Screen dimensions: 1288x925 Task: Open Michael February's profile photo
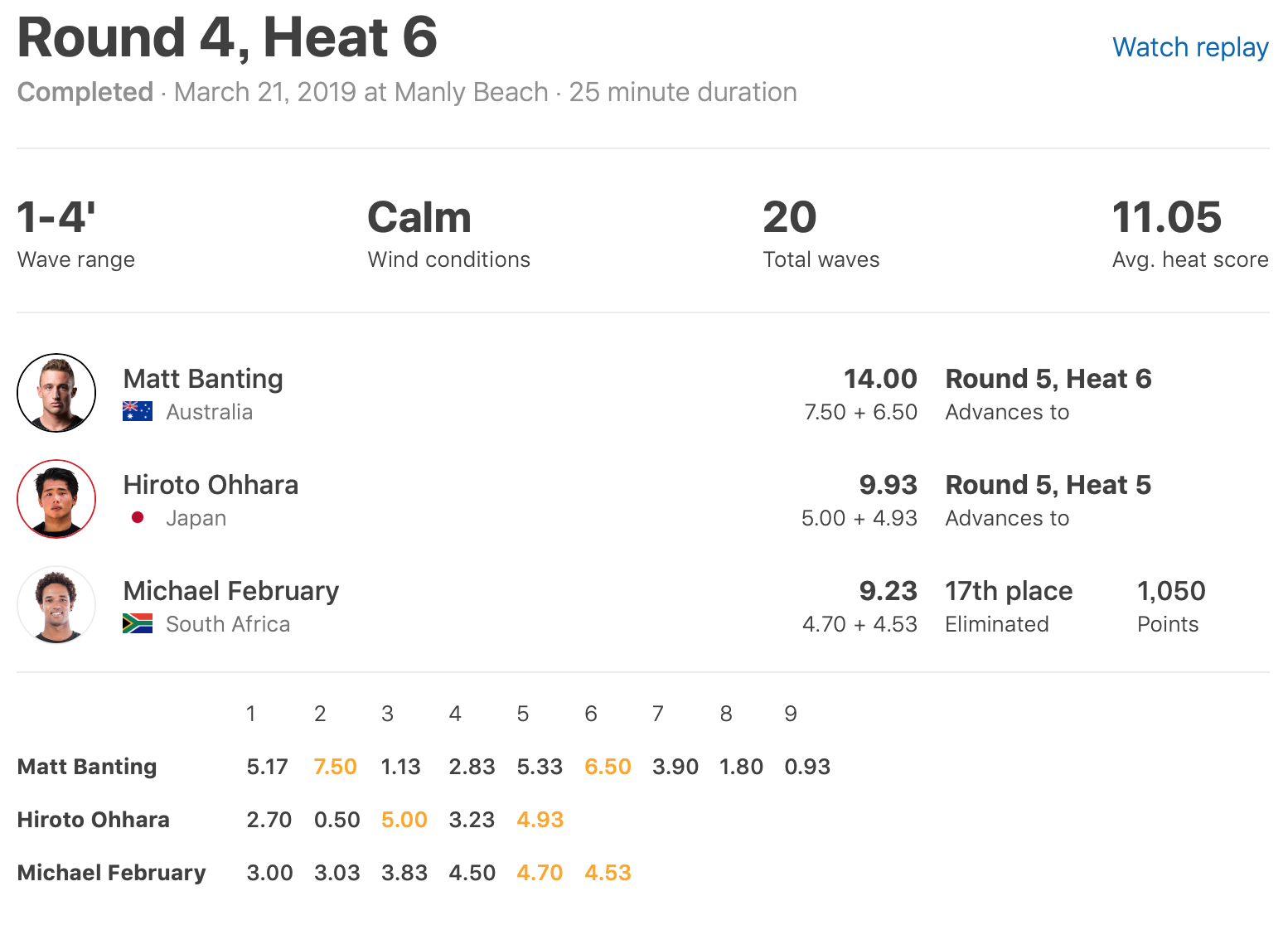[x=56, y=605]
